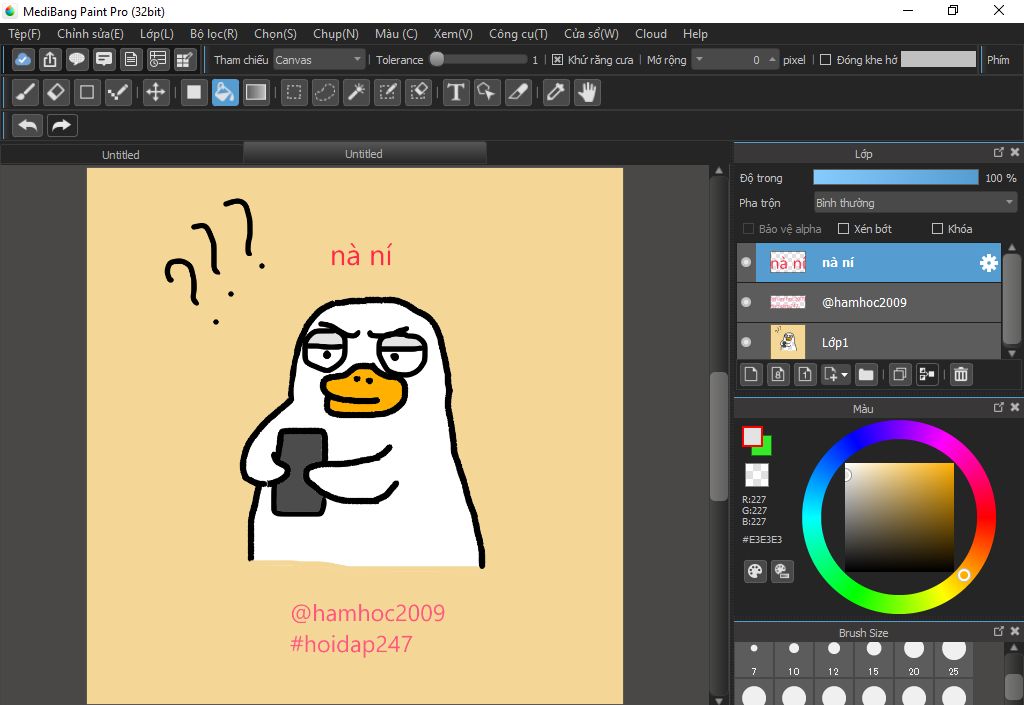
Task: Select the Select Pen tool
Action: pyautogui.click(x=387, y=92)
